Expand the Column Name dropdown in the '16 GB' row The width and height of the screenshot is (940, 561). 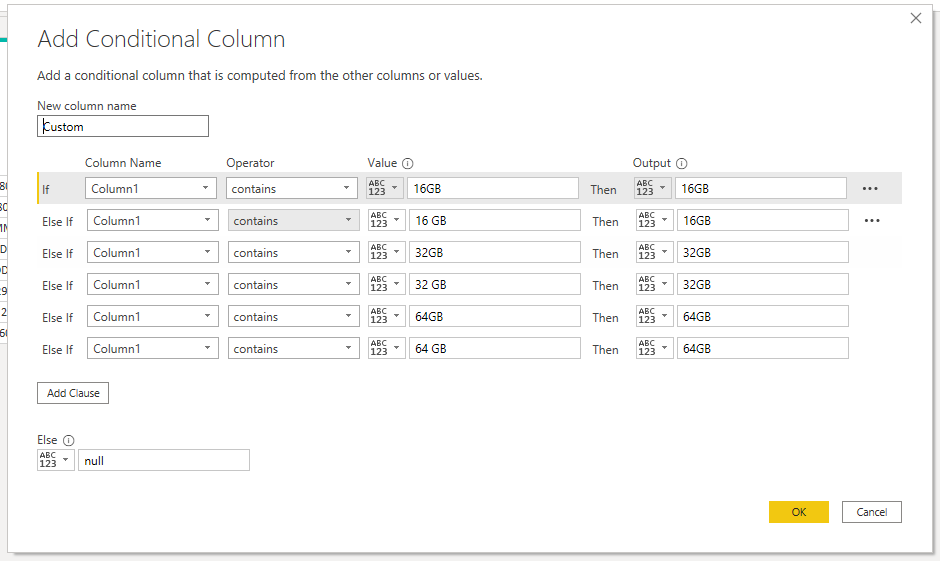pyautogui.click(x=152, y=220)
